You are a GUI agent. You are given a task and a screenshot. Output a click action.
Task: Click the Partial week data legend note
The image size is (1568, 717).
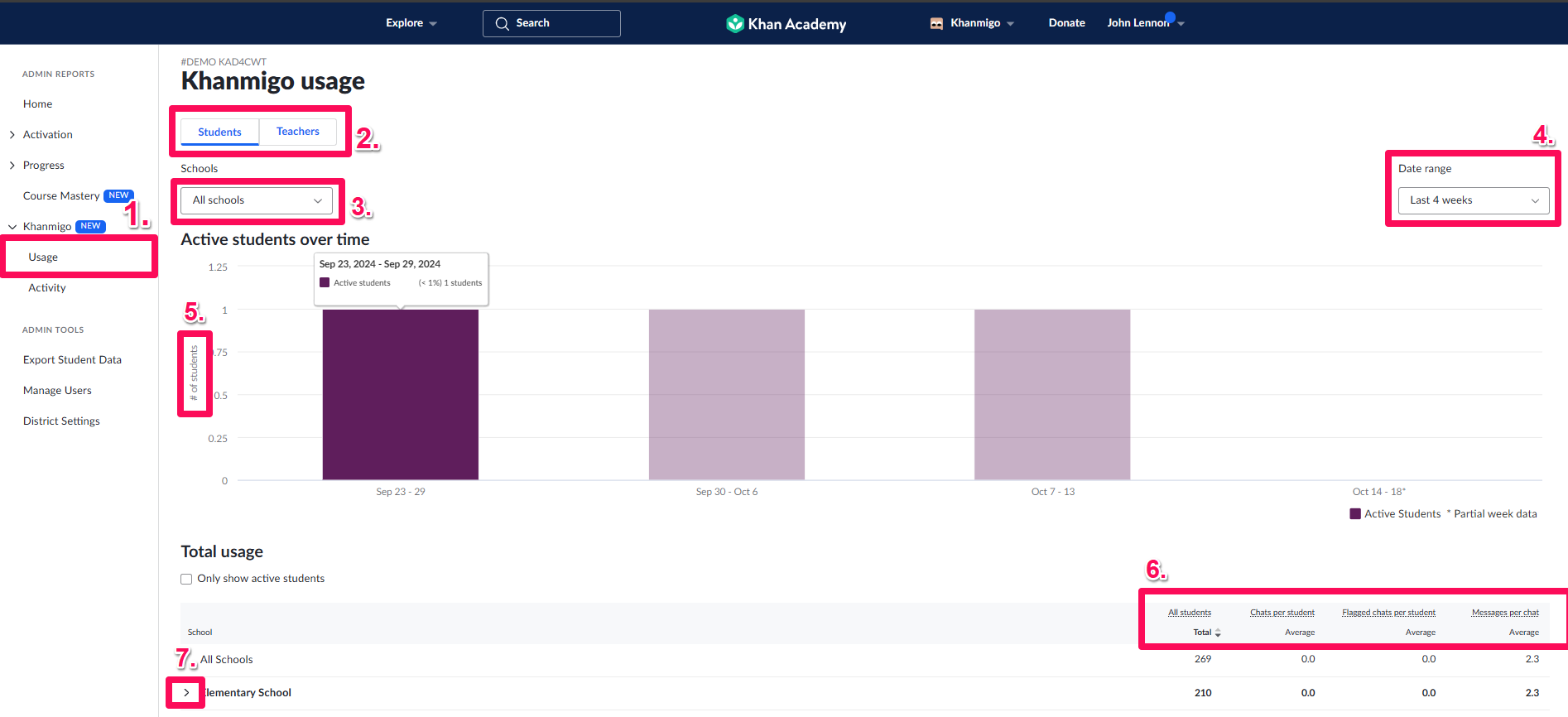(1492, 514)
